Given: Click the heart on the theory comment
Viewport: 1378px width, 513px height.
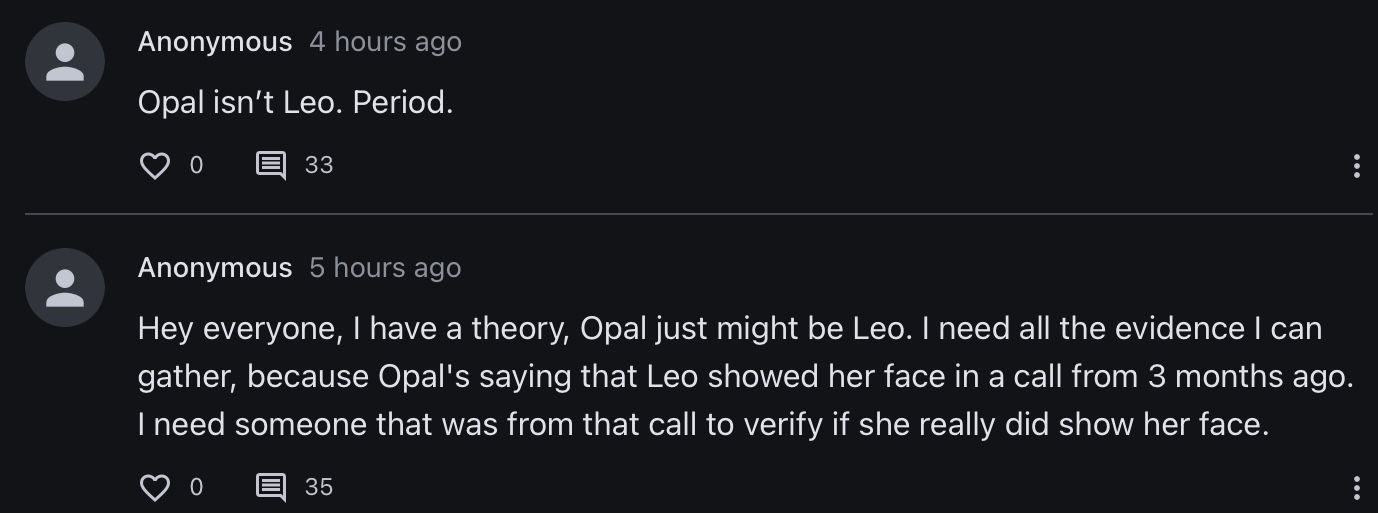Looking at the screenshot, I should tap(155, 487).
